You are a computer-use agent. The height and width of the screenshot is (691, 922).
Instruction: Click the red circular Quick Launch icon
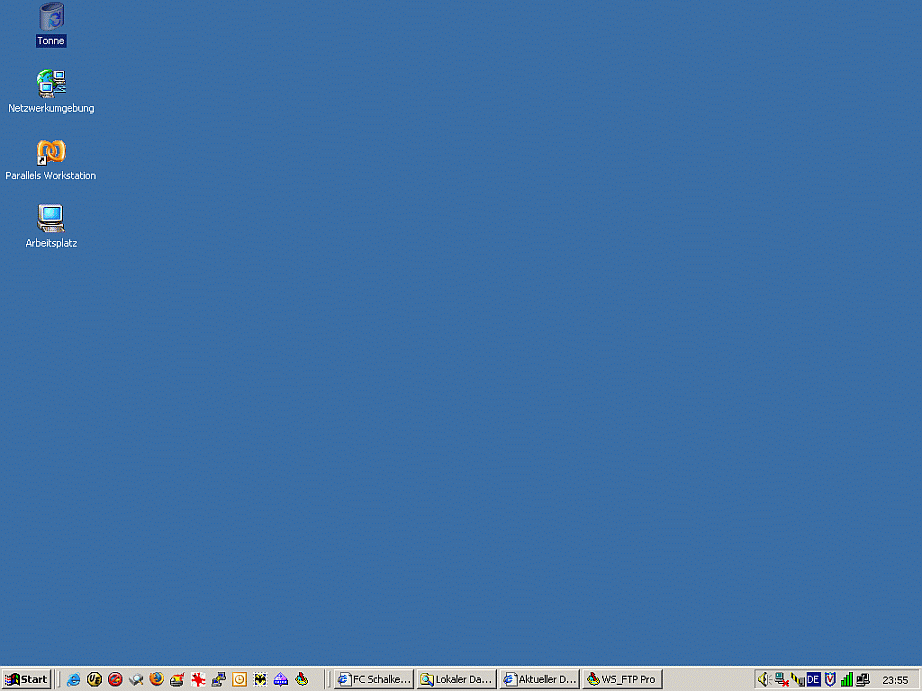[x=115, y=679]
